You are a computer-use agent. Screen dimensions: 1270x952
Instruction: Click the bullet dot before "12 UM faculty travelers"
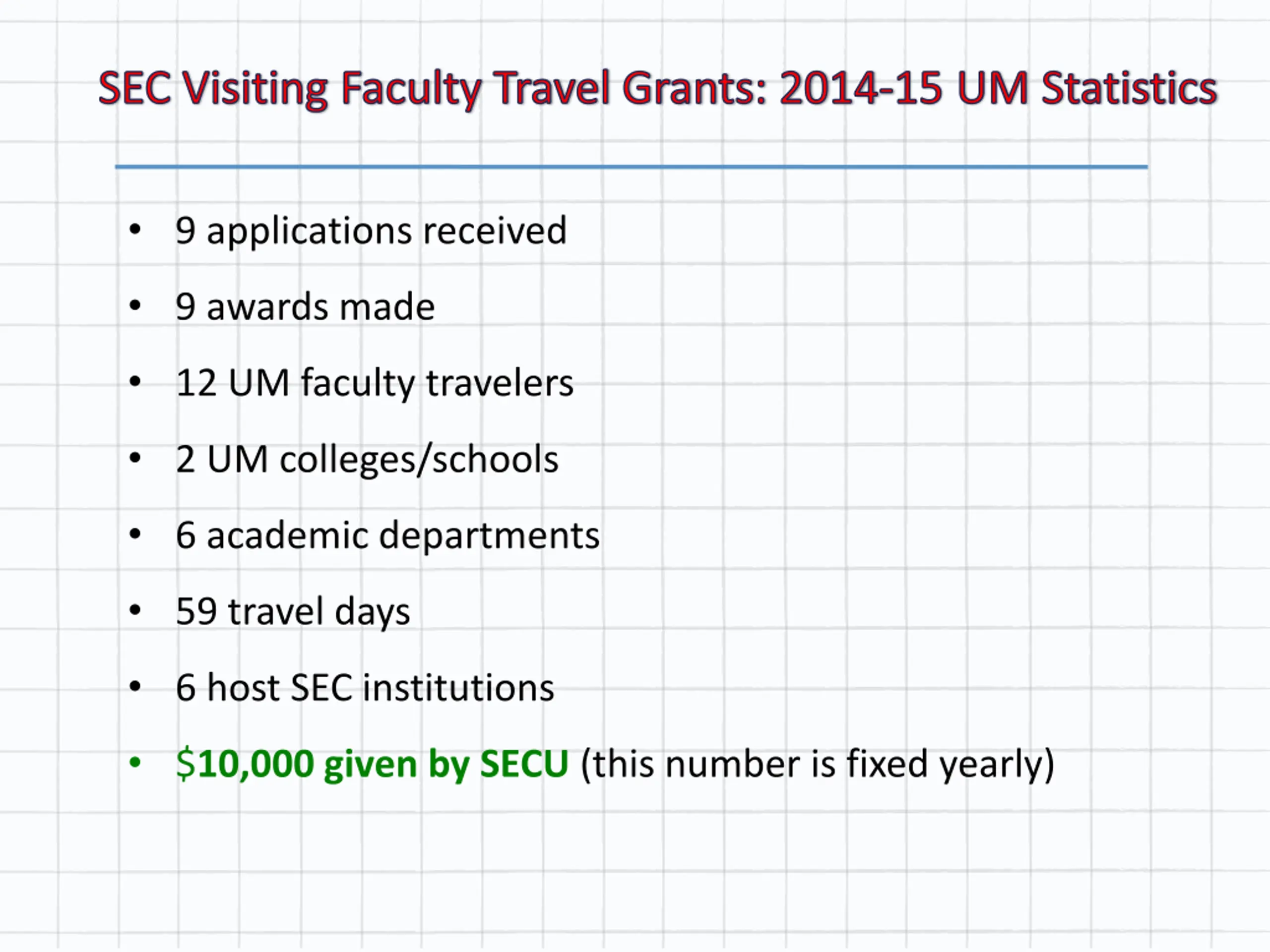(x=135, y=382)
